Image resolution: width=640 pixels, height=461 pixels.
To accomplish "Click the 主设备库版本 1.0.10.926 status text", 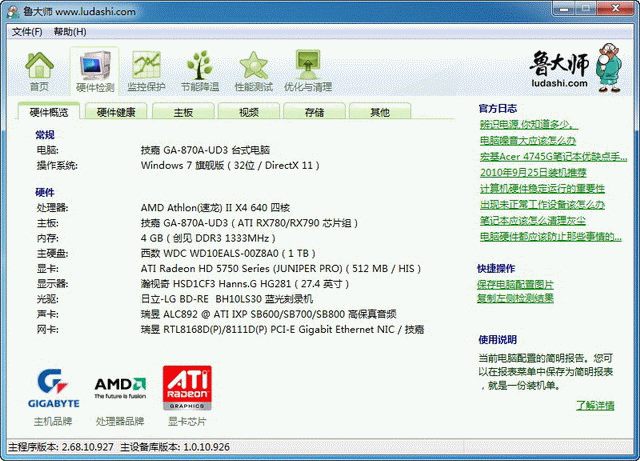I will pos(175,447).
